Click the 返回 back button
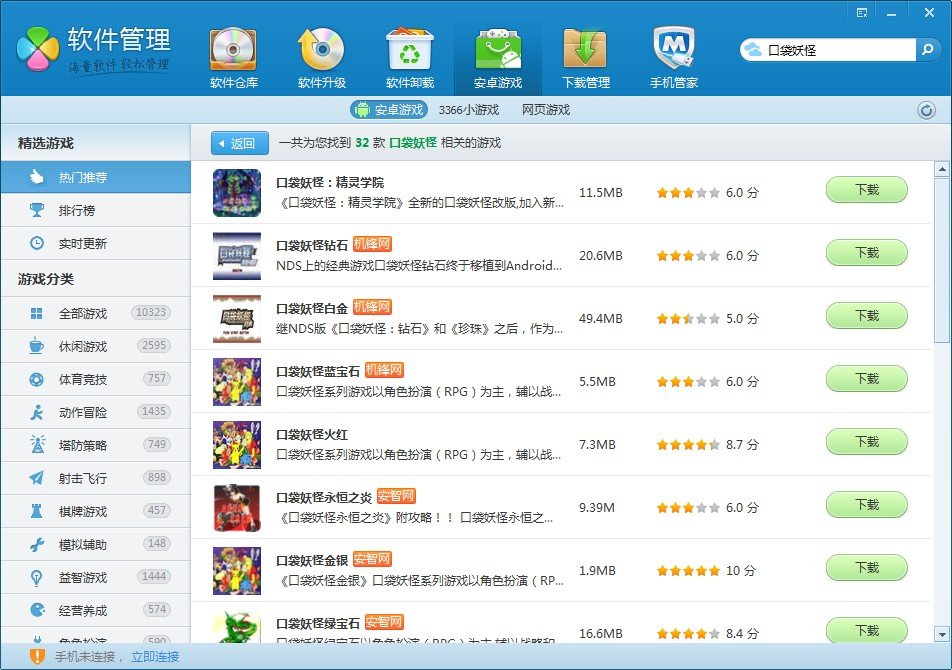The height and width of the screenshot is (670, 952). pyautogui.click(x=240, y=143)
